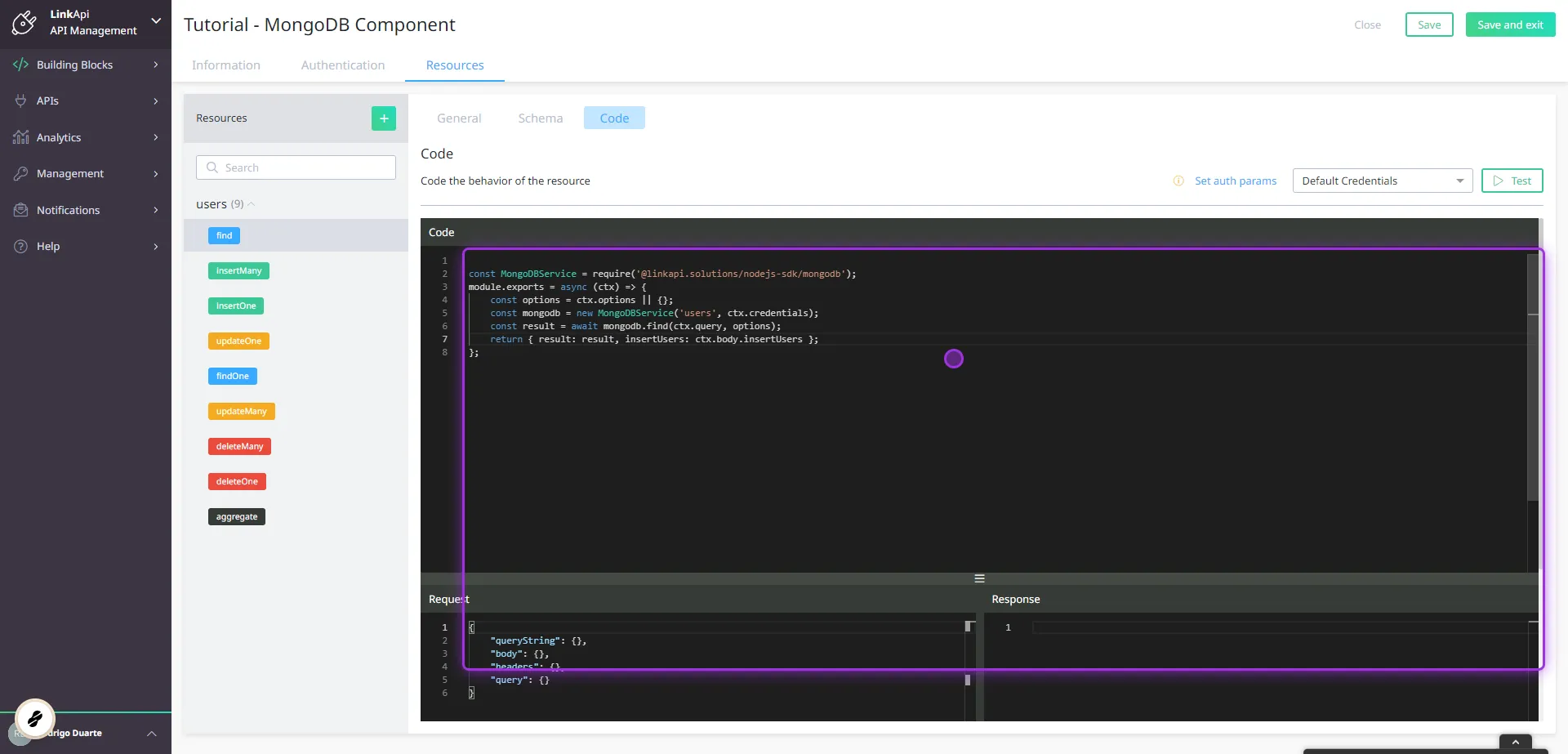The width and height of the screenshot is (1568, 754).
Task: Open the Building Blocks sidebar icon
Action: coord(21,65)
